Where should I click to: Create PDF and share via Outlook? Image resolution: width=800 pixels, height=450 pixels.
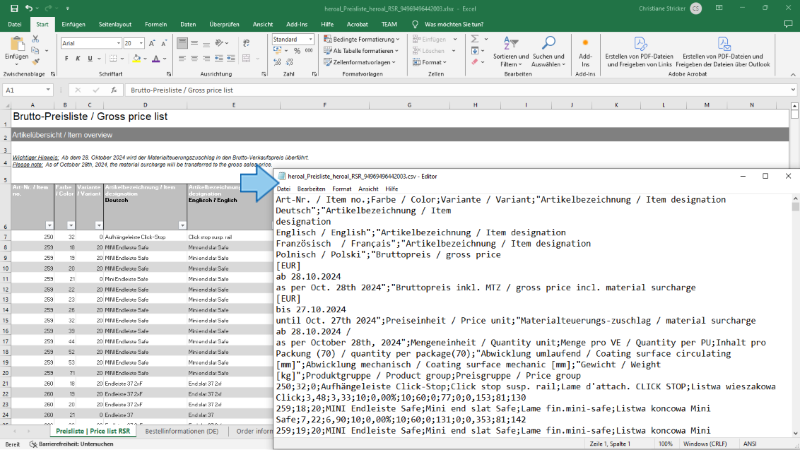tap(723, 52)
